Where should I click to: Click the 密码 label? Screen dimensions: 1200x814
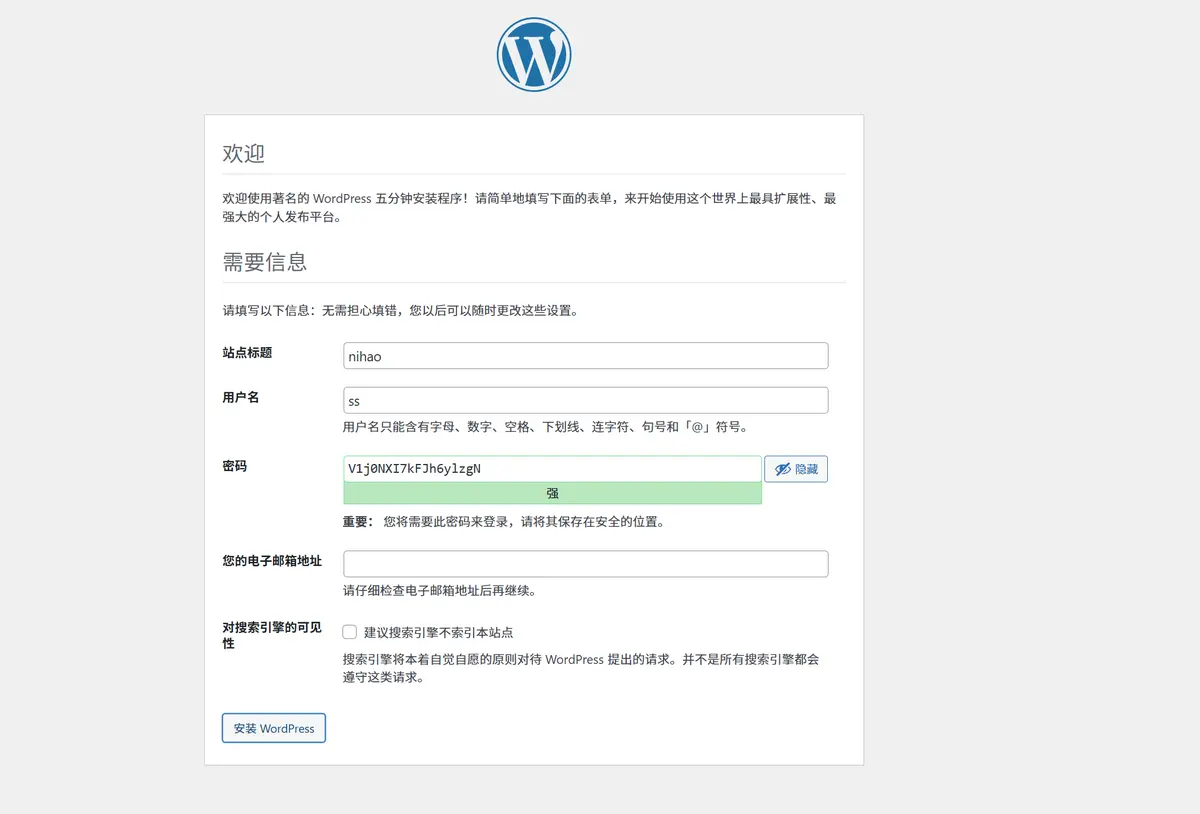pos(234,466)
